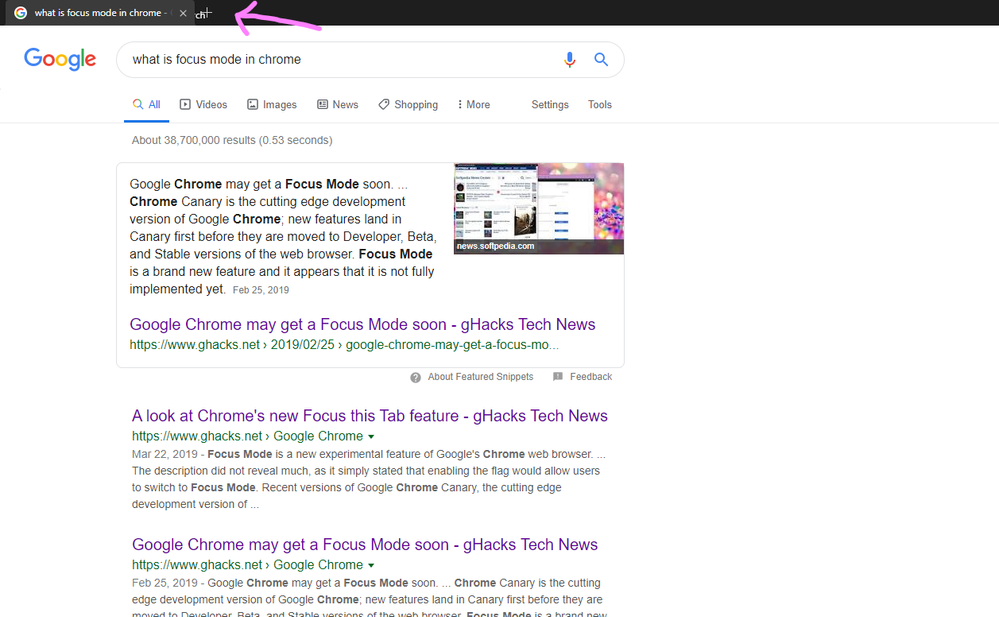Click the news.softpedia.com thumbnail image
This screenshot has width=999, height=617.
[x=538, y=208]
